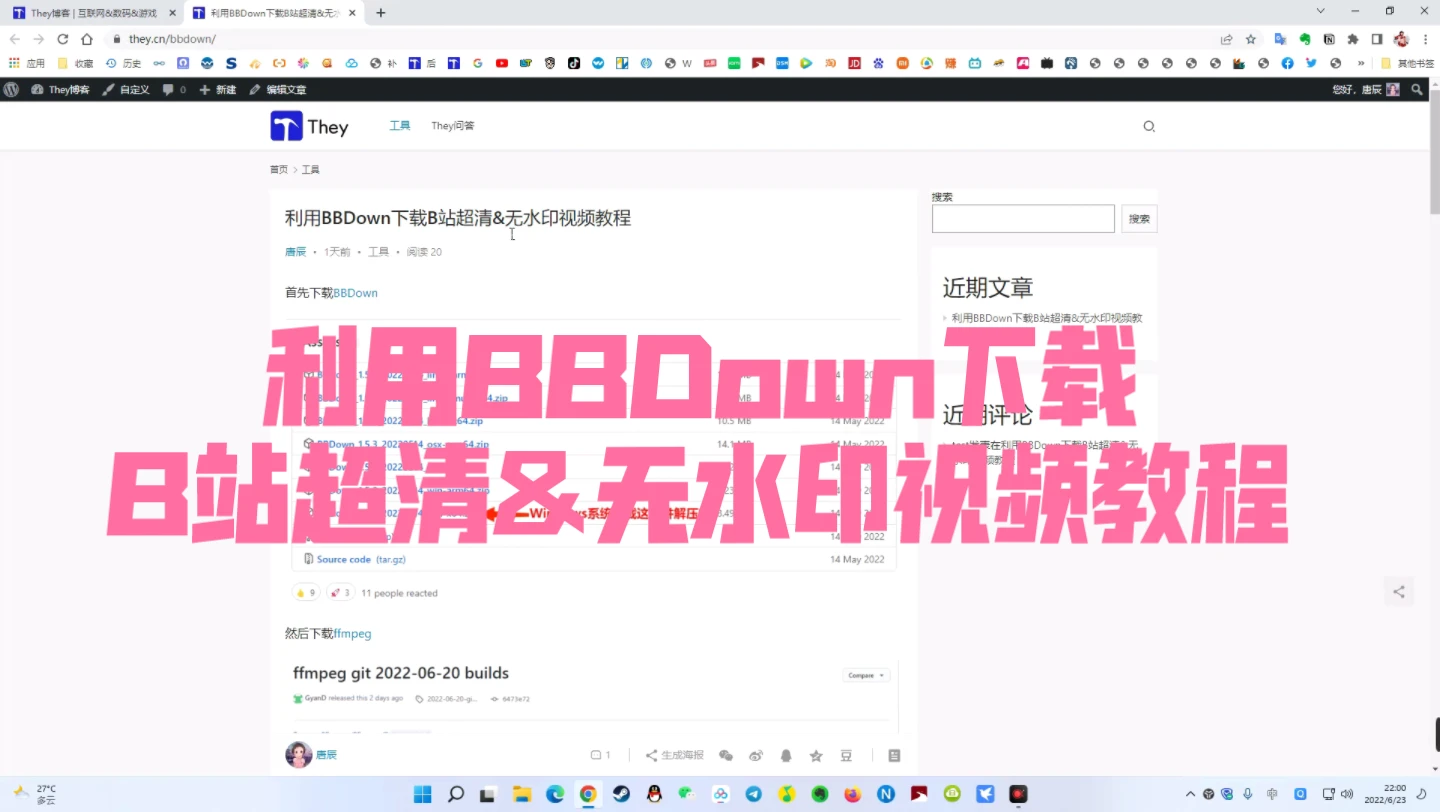The width and height of the screenshot is (1440, 812).
Task: Reload the page with the refresh button
Action: pyautogui.click(x=62, y=39)
